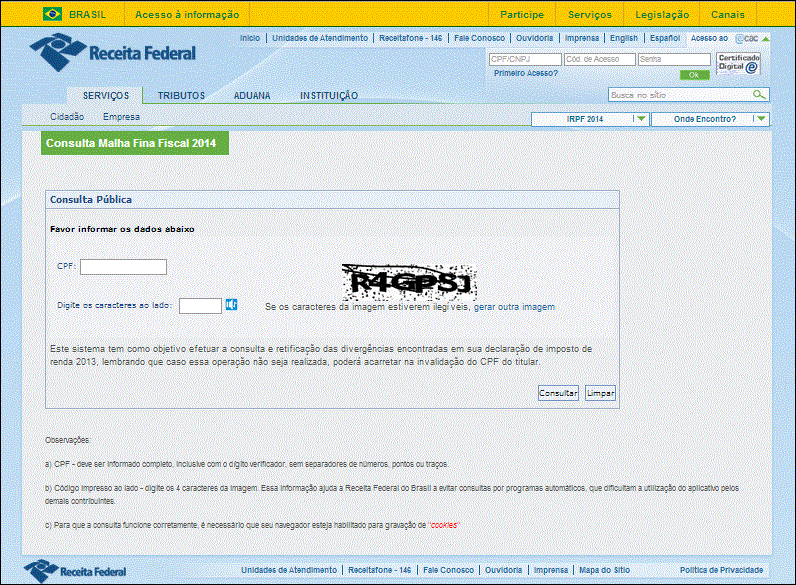Click footer Unidades de Atendimento link
This screenshot has width=796, height=585.
(x=289, y=570)
